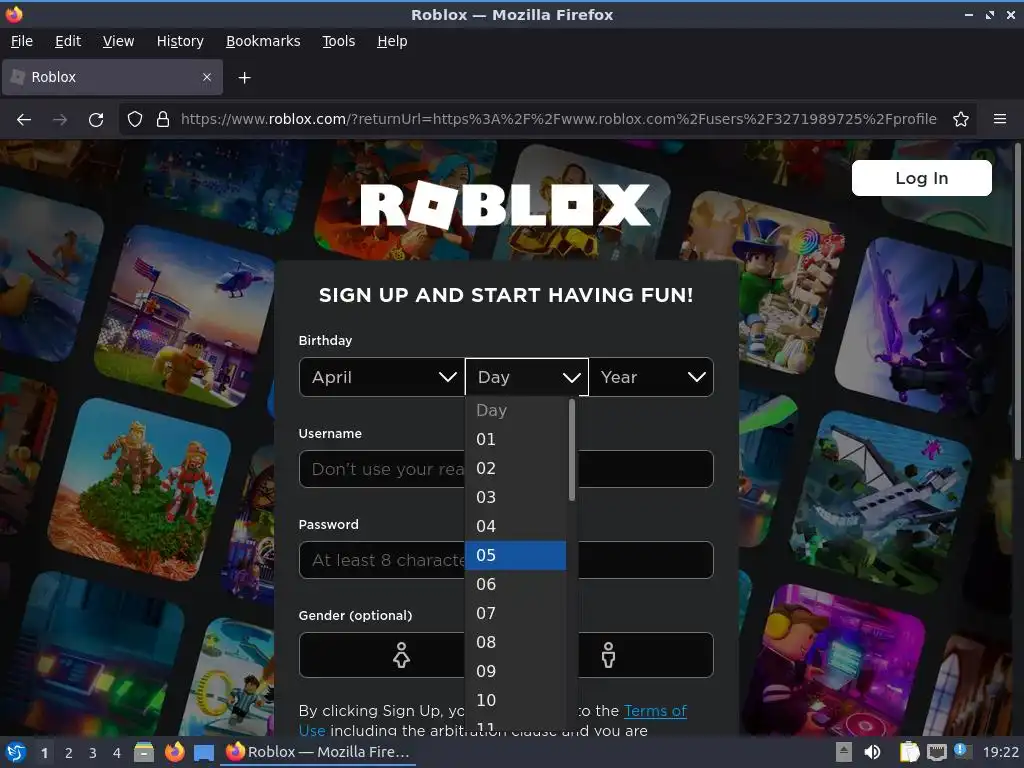
Task: Open the Tools menu
Action: pyautogui.click(x=338, y=41)
